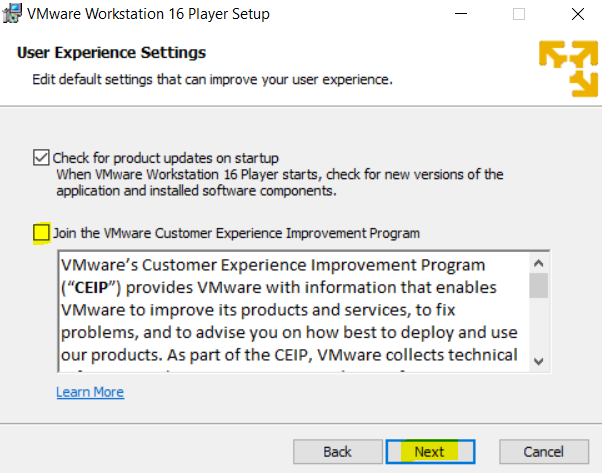
Task: Close the VMware Player Setup window
Action: (x=578, y=14)
